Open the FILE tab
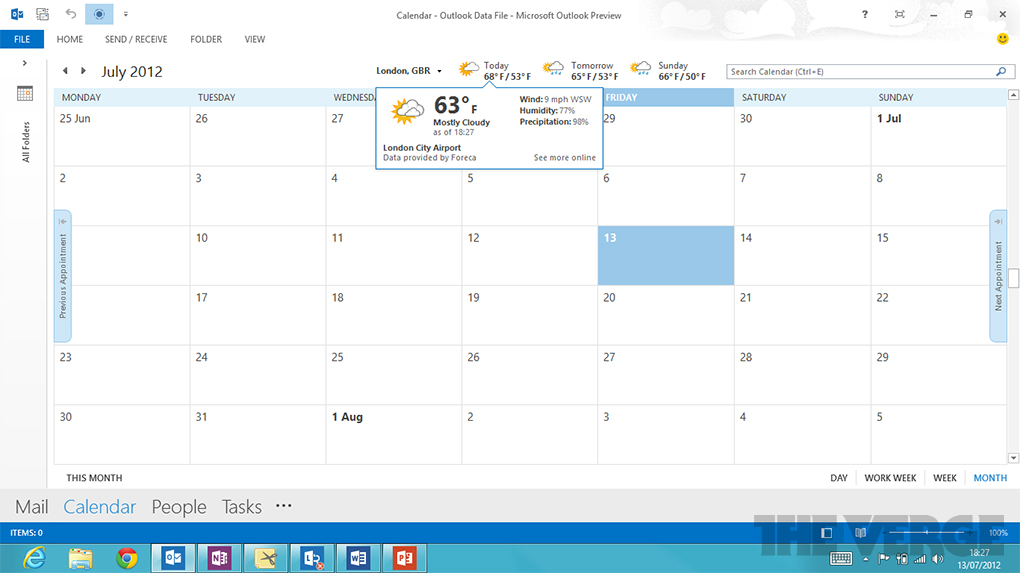This screenshot has width=1020, height=573. [22, 39]
